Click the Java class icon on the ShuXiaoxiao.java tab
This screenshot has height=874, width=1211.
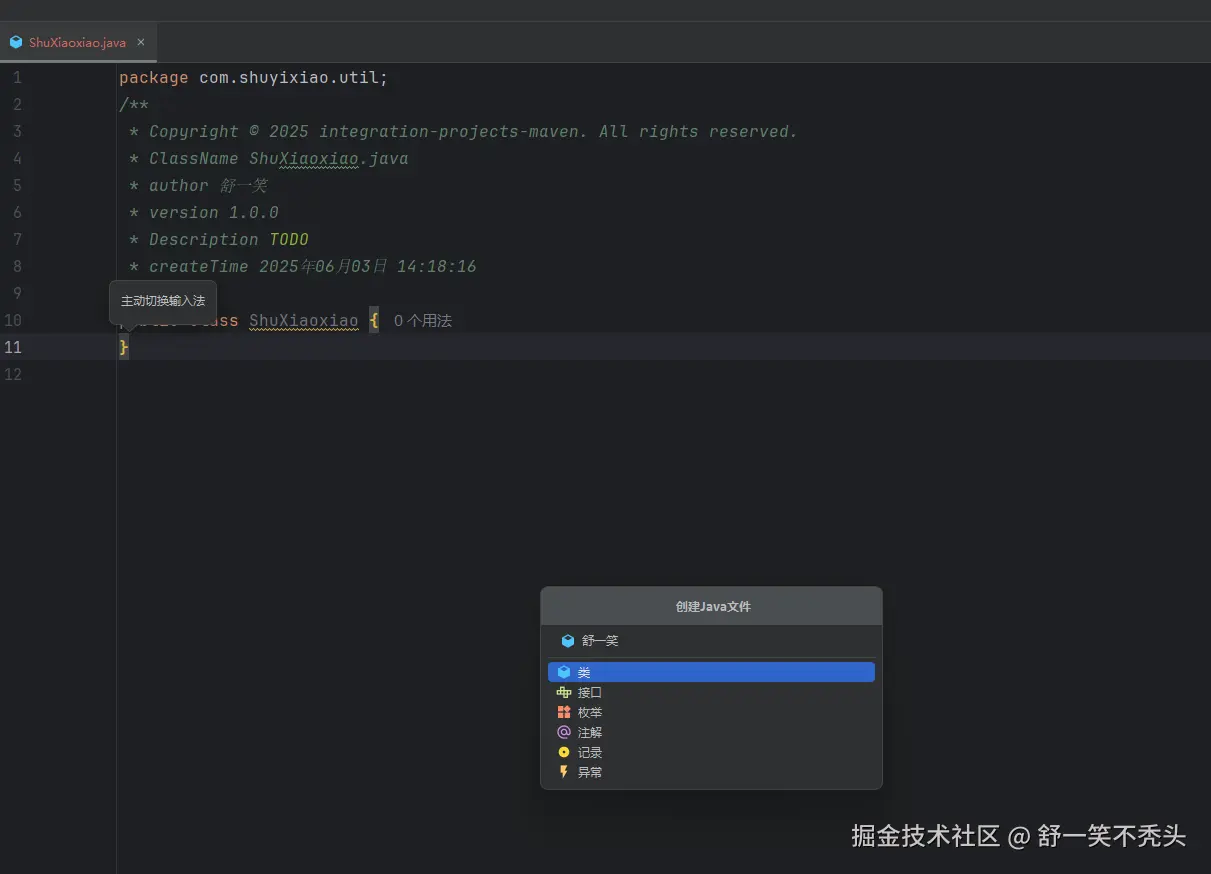tap(16, 42)
